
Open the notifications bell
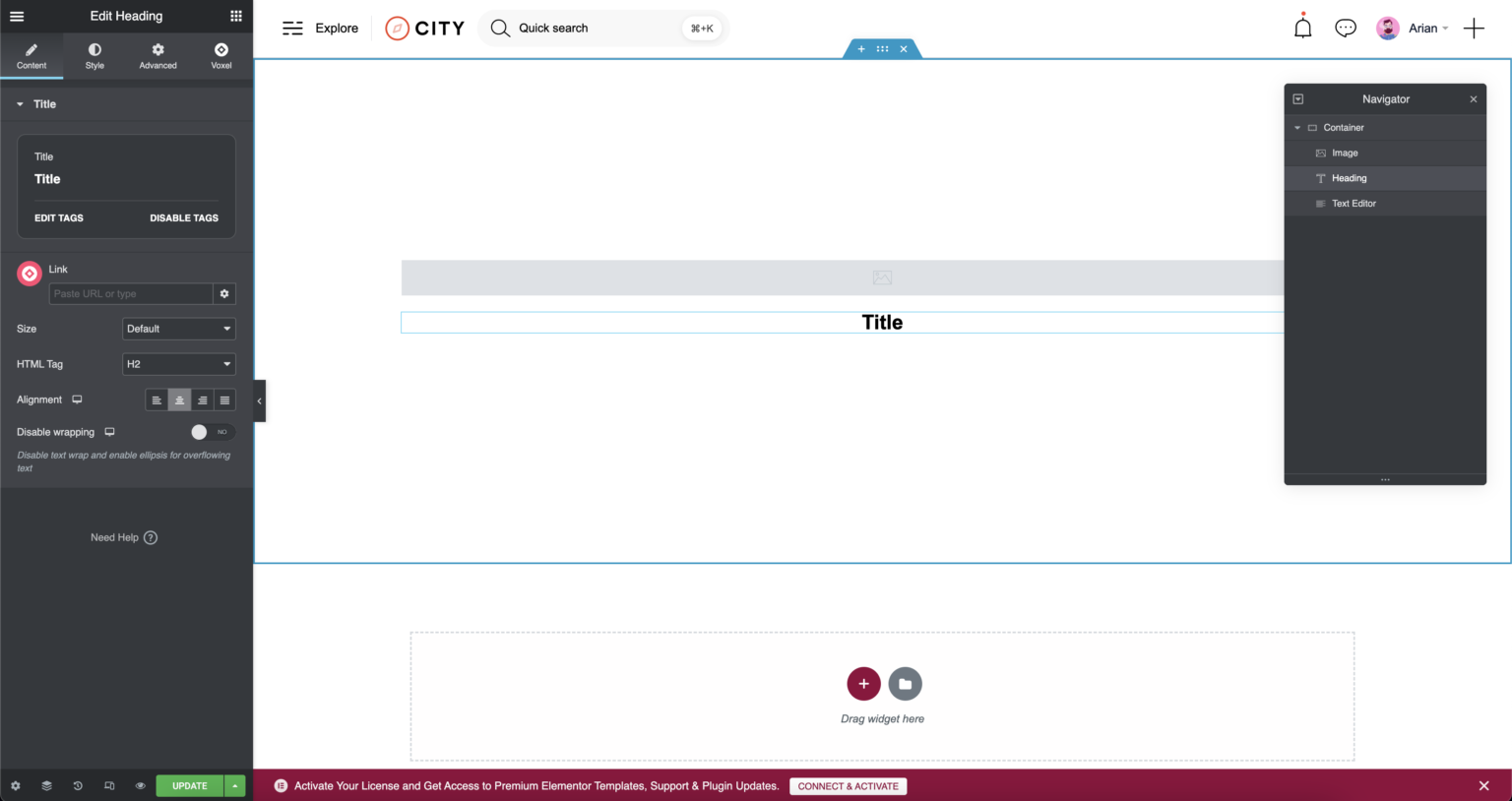(x=1302, y=29)
